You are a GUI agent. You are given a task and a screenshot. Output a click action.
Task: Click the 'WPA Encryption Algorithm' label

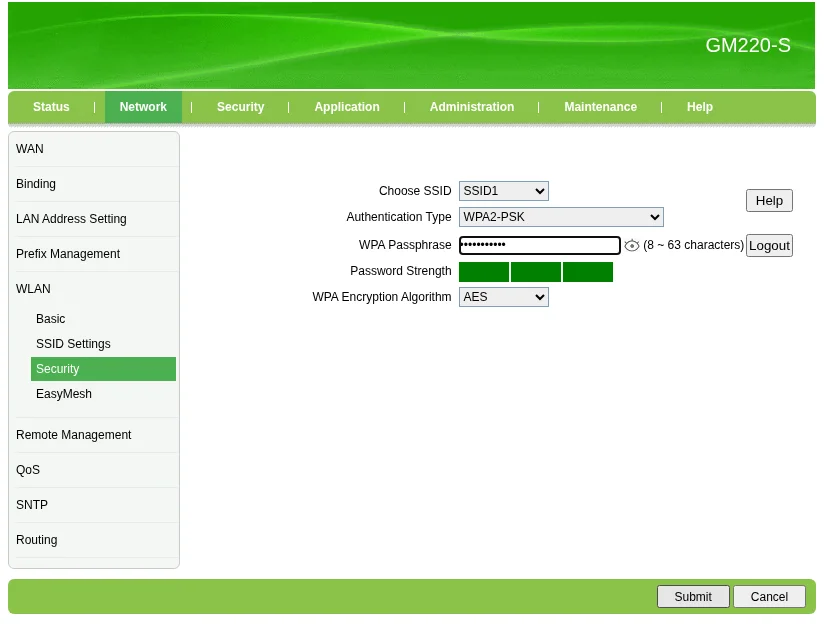[382, 297]
